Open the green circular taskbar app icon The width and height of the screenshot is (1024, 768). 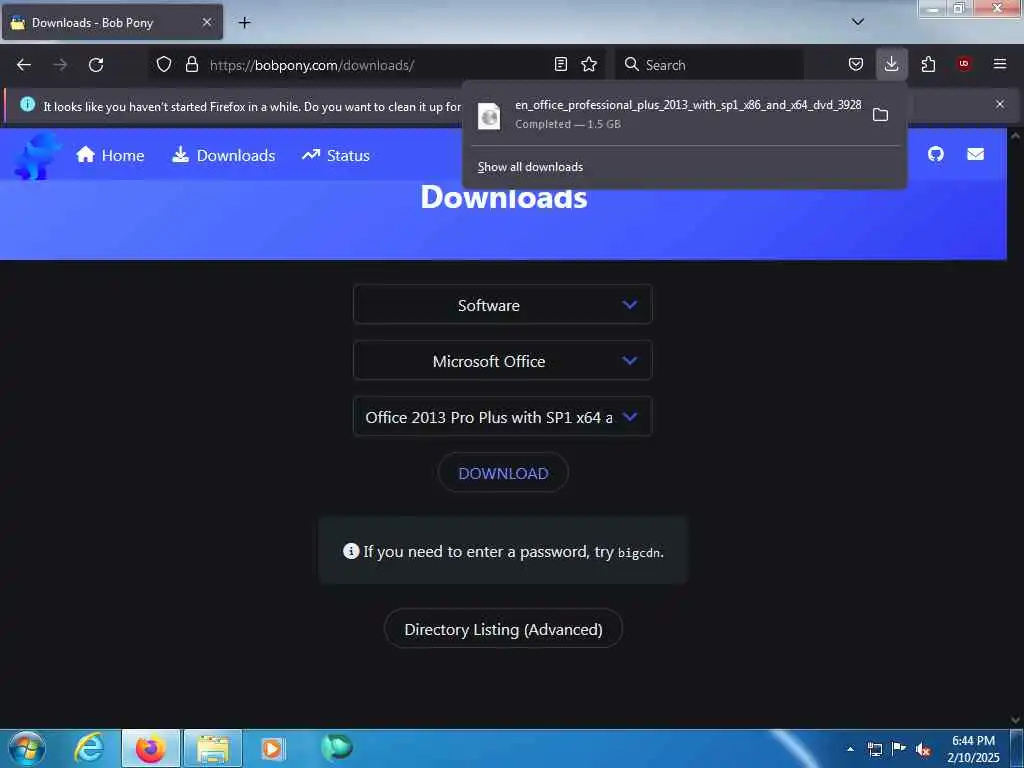coord(337,747)
